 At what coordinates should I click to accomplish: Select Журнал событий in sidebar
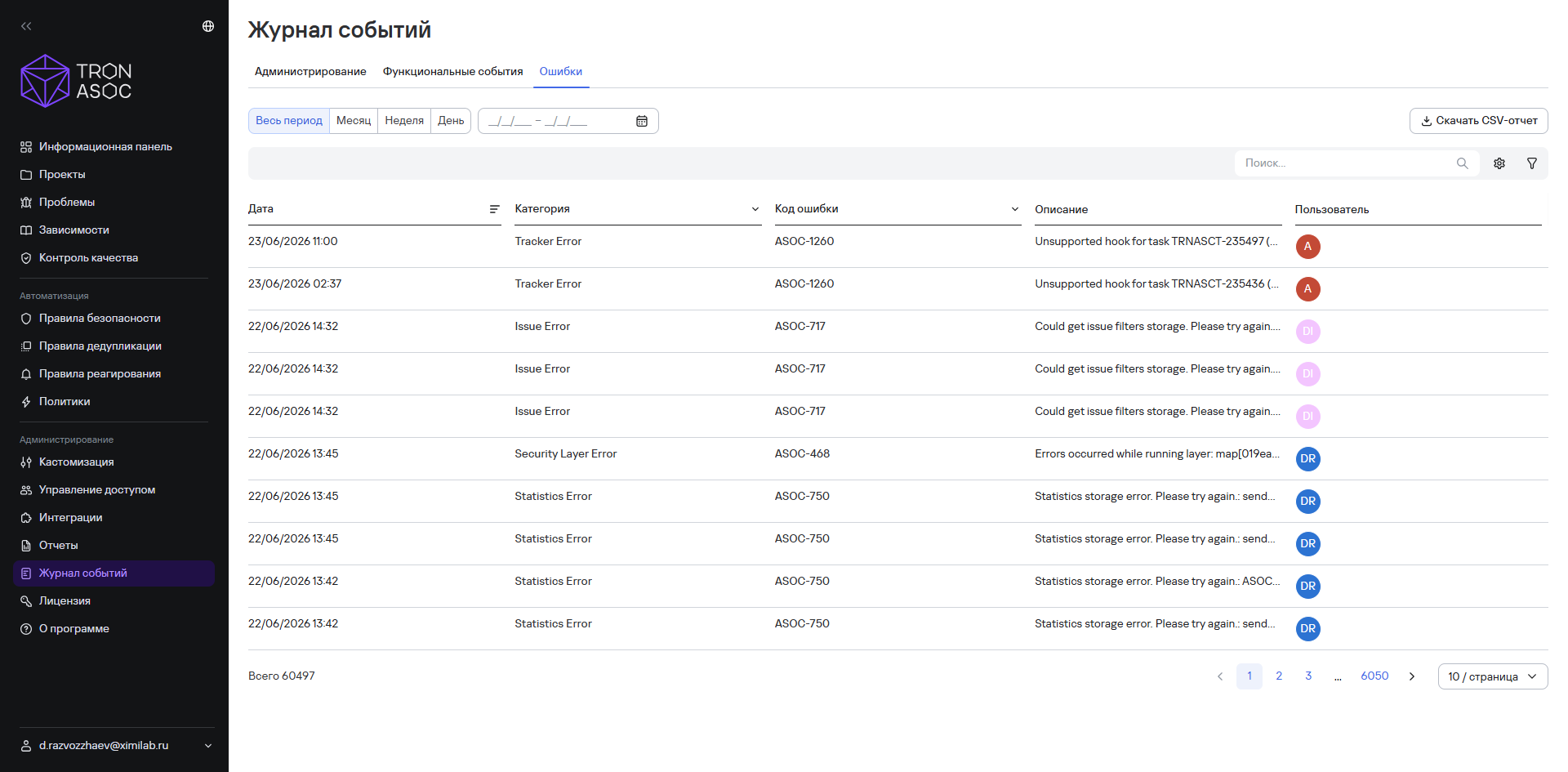[x=114, y=573]
